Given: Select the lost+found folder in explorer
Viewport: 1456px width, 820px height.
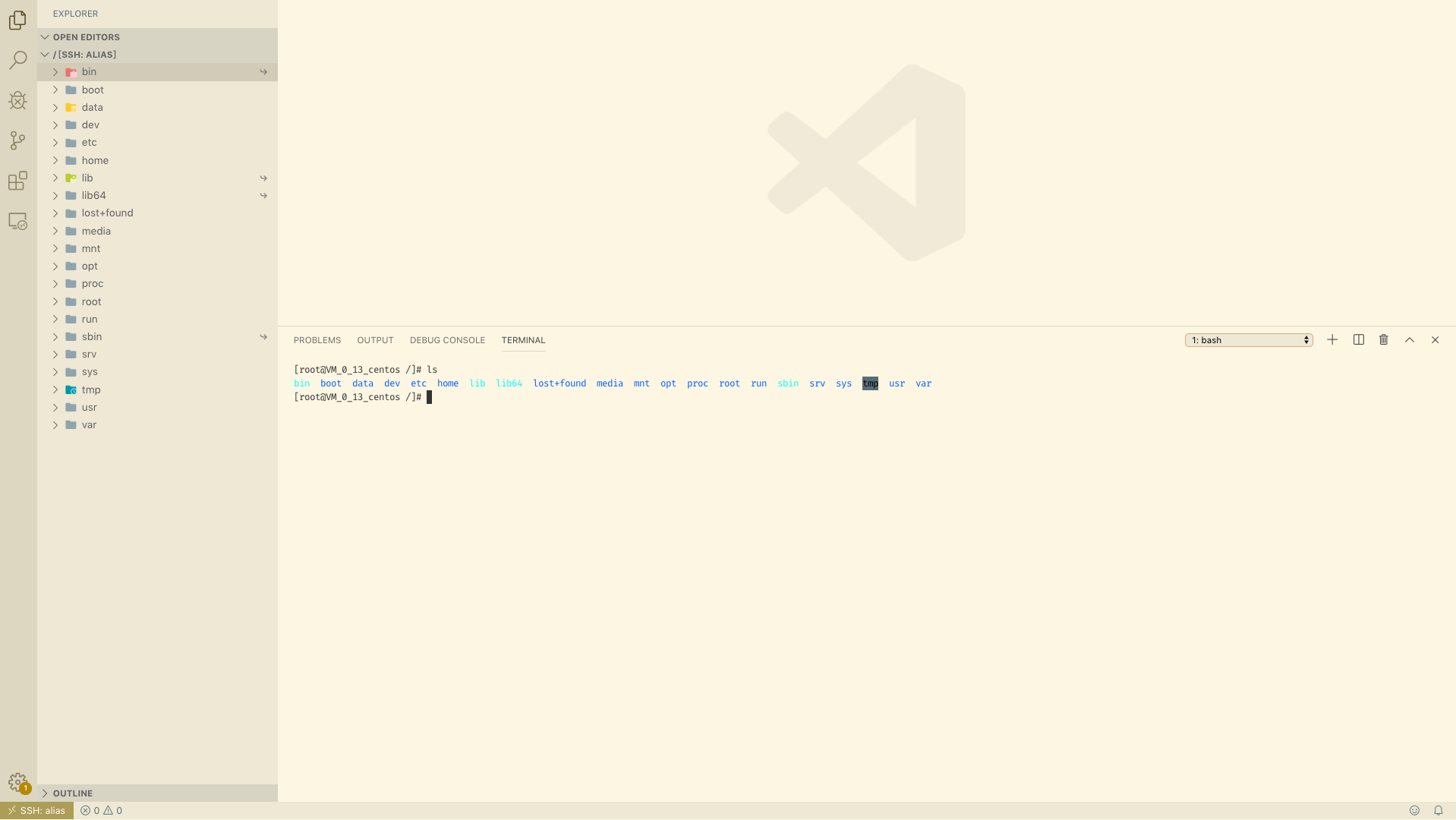Looking at the screenshot, I should [x=157, y=213].
